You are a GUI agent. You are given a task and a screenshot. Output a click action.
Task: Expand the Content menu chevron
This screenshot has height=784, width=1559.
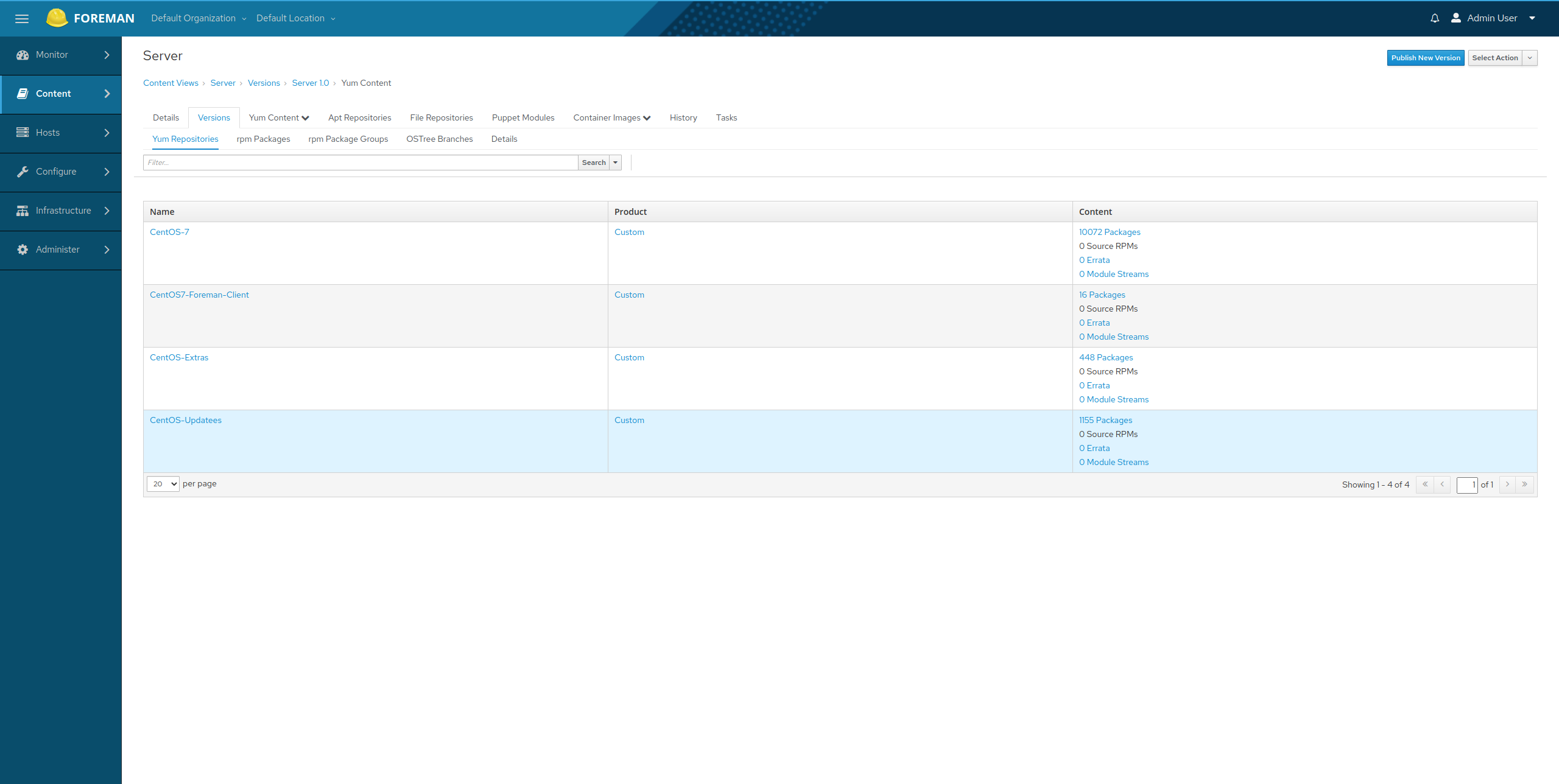[x=107, y=94]
